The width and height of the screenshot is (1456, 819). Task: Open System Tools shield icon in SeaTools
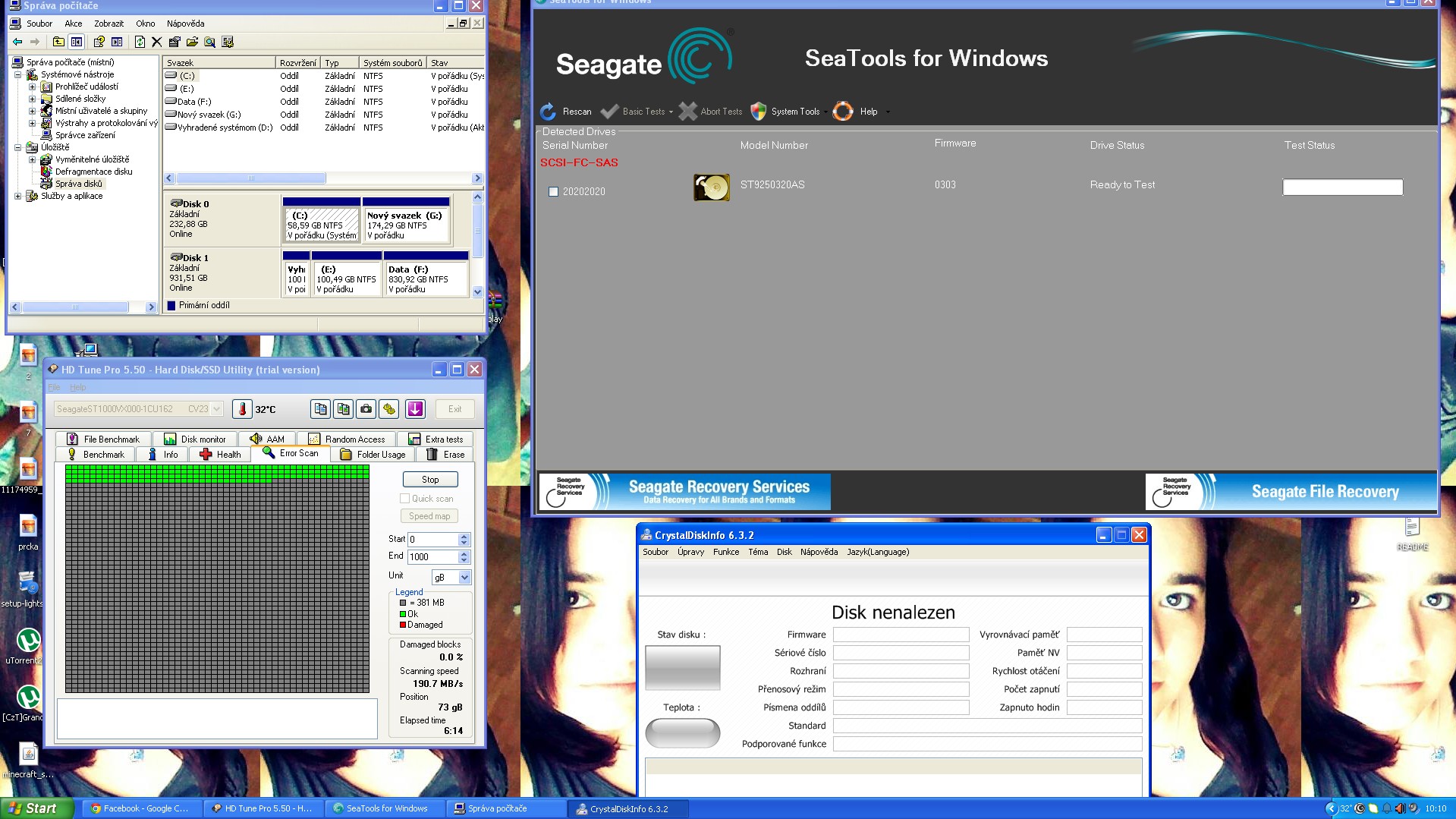point(759,112)
